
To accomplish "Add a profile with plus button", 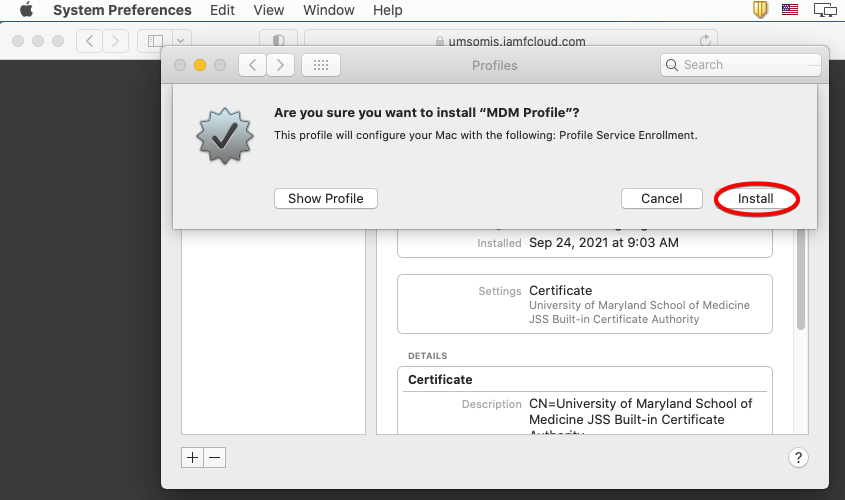I will (x=192, y=457).
